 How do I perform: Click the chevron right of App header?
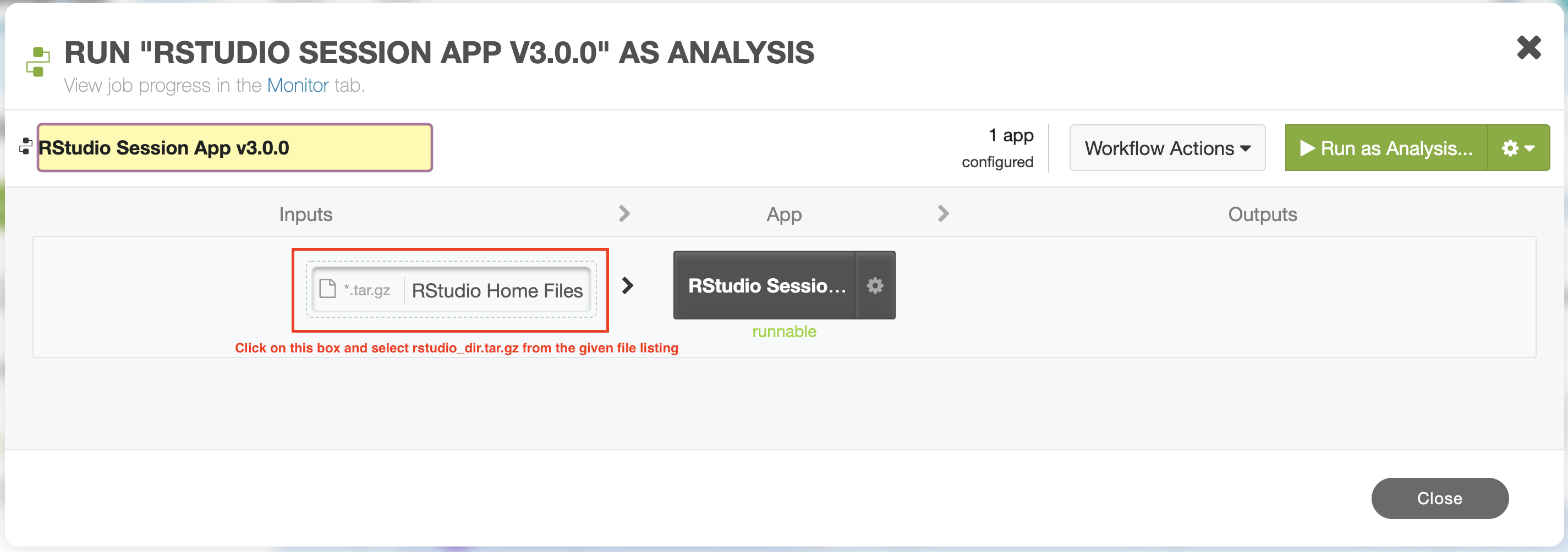[943, 214]
